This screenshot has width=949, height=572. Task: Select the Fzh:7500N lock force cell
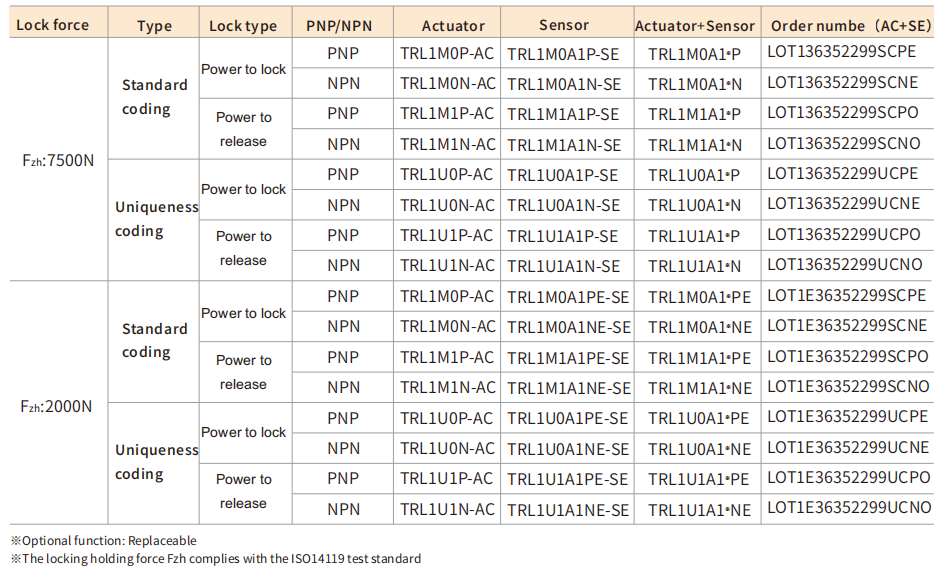pyautogui.click(x=57, y=160)
